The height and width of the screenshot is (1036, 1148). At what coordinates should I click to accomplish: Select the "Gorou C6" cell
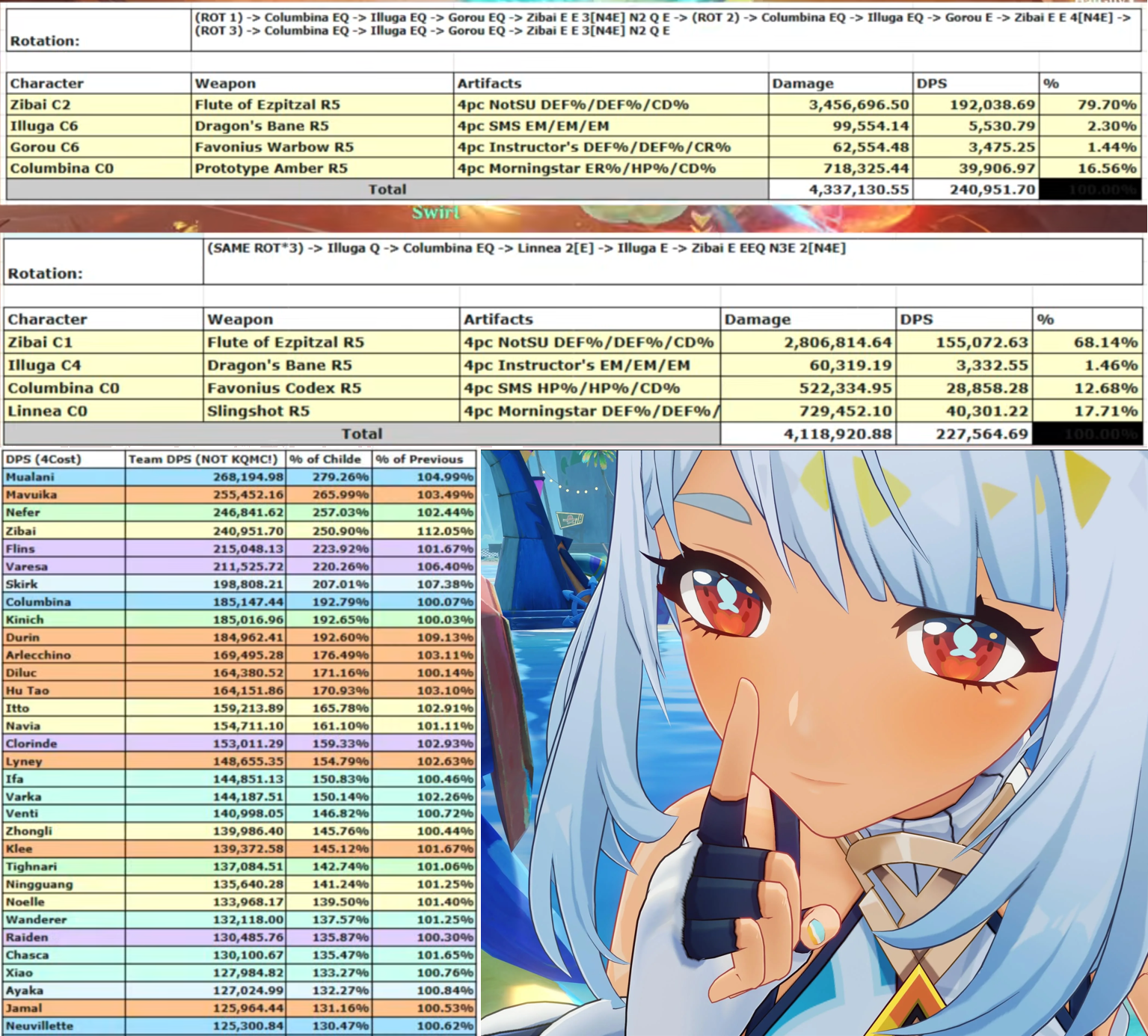click(99, 147)
